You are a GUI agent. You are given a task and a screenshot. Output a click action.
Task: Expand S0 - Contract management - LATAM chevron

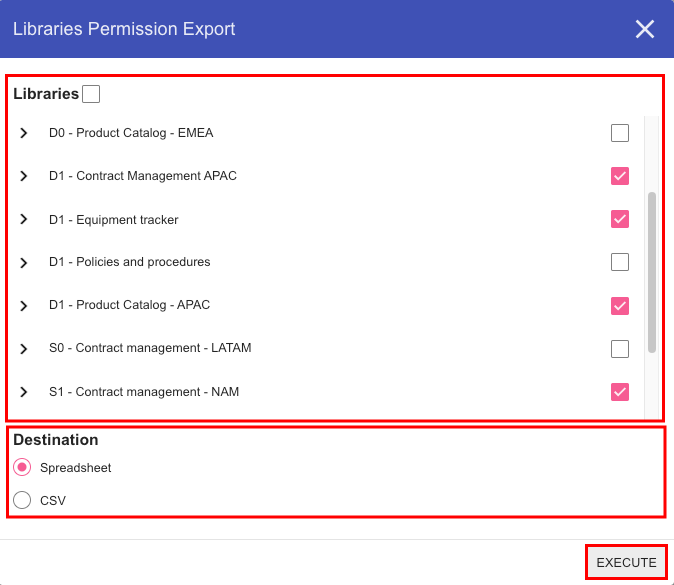(x=24, y=349)
